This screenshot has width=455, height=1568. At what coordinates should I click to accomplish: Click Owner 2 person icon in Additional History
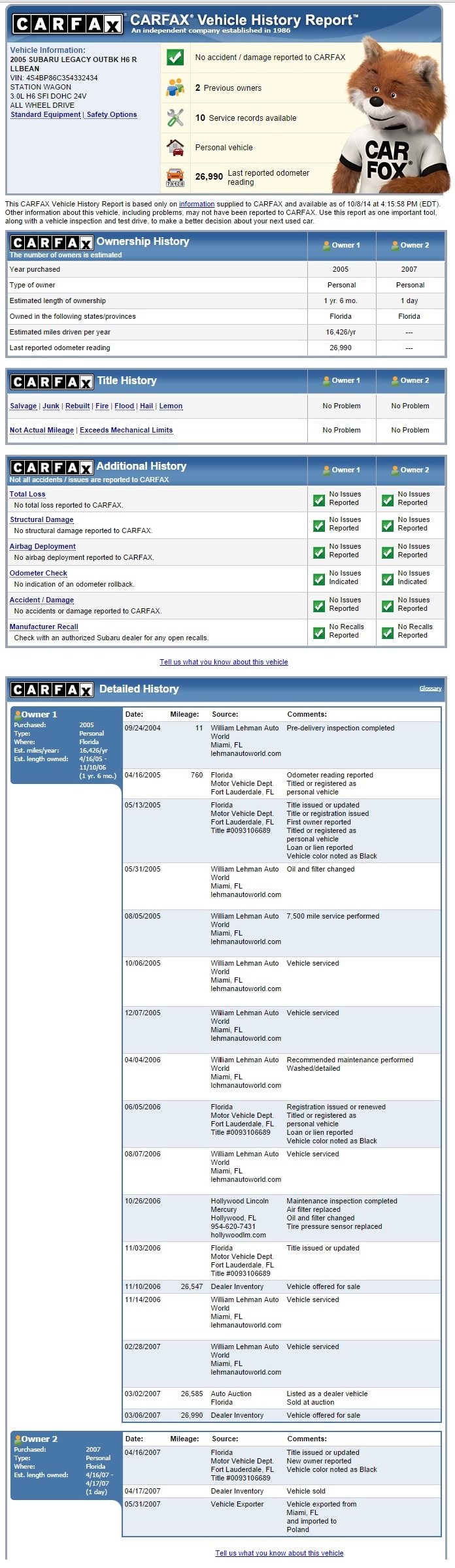point(395,470)
